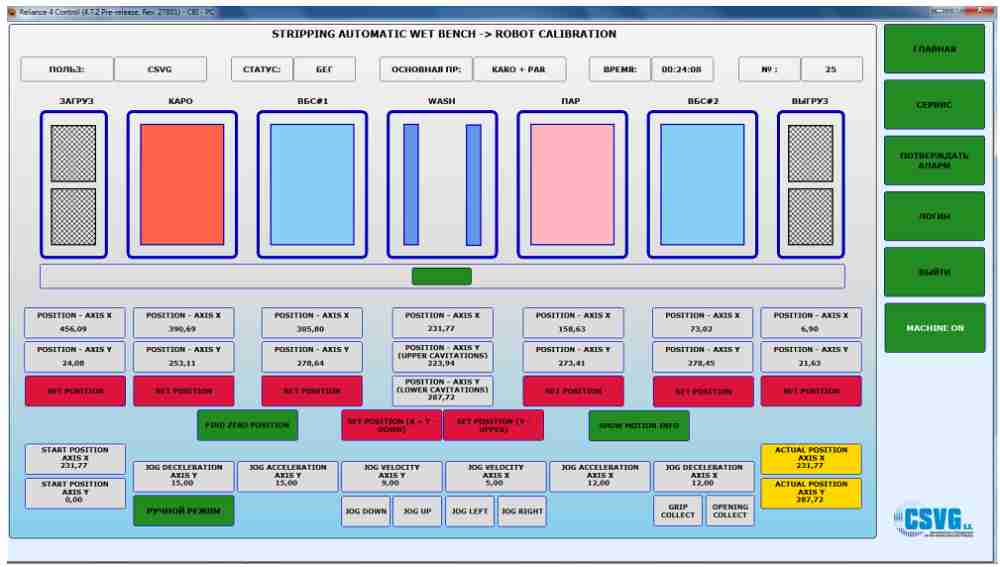Open the СЕРВИС service page
Image resolution: width=1000 pixels, height=567 pixels.
click(x=933, y=104)
